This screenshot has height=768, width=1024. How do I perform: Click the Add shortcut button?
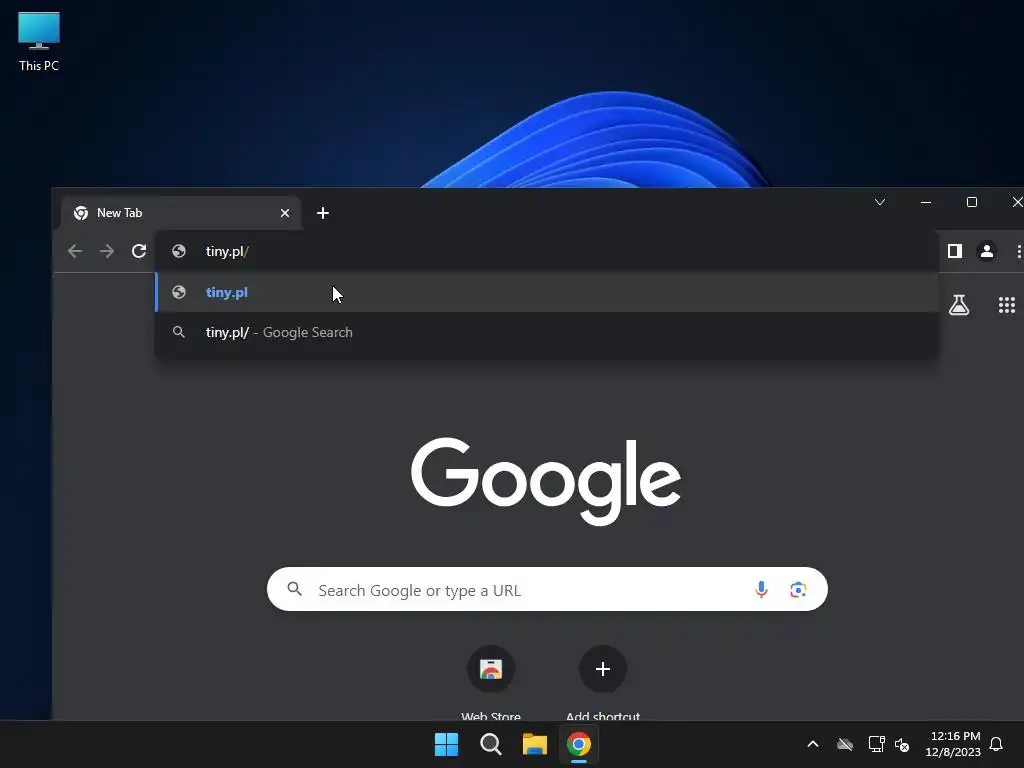click(x=603, y=683)
